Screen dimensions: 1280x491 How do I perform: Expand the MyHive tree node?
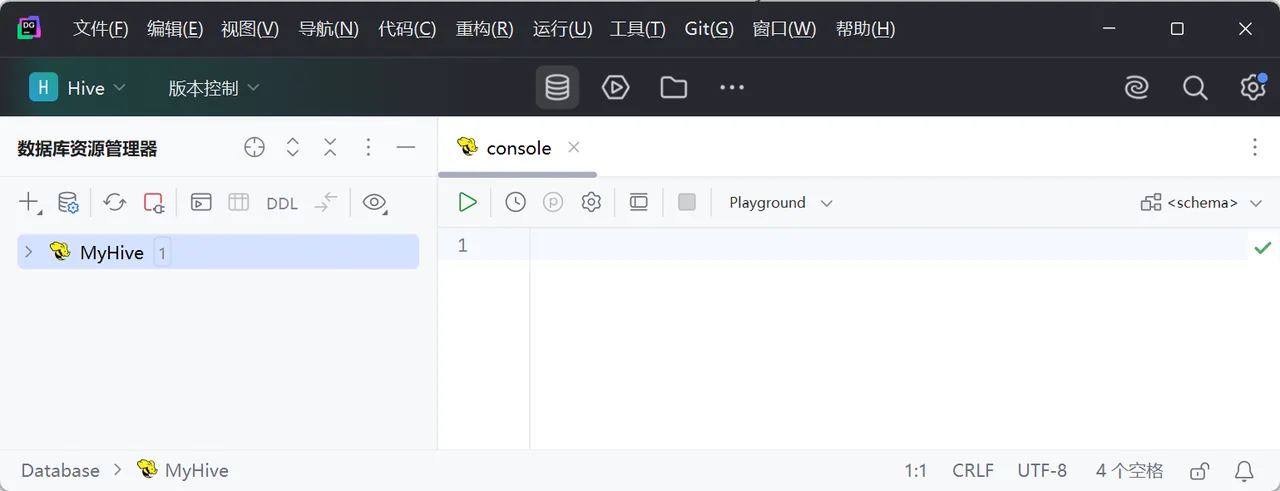tap(28, 252)
